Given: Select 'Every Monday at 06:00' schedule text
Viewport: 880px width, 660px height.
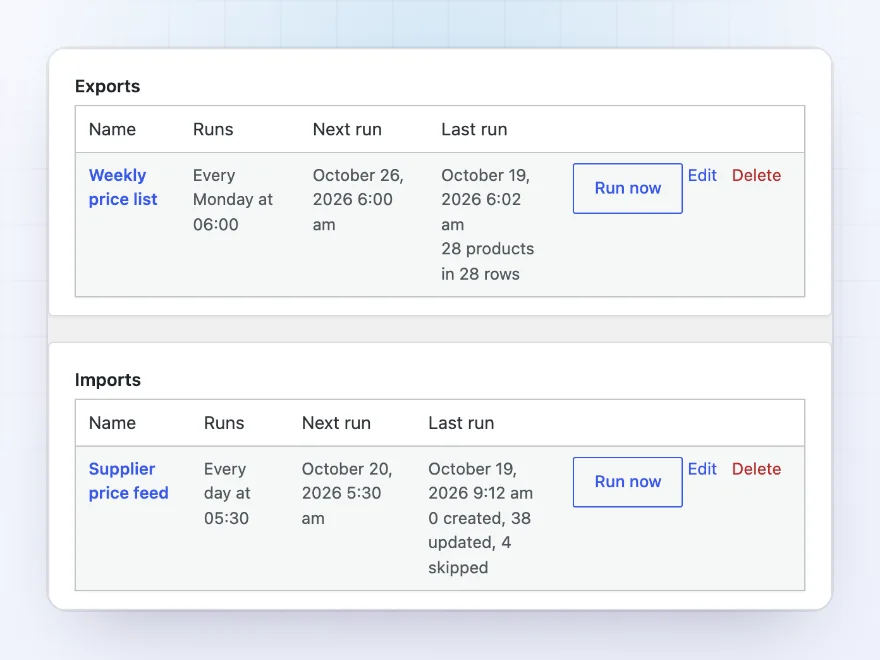Looking at the screenshot, I should pyautogui.click(x=232, y=200).
